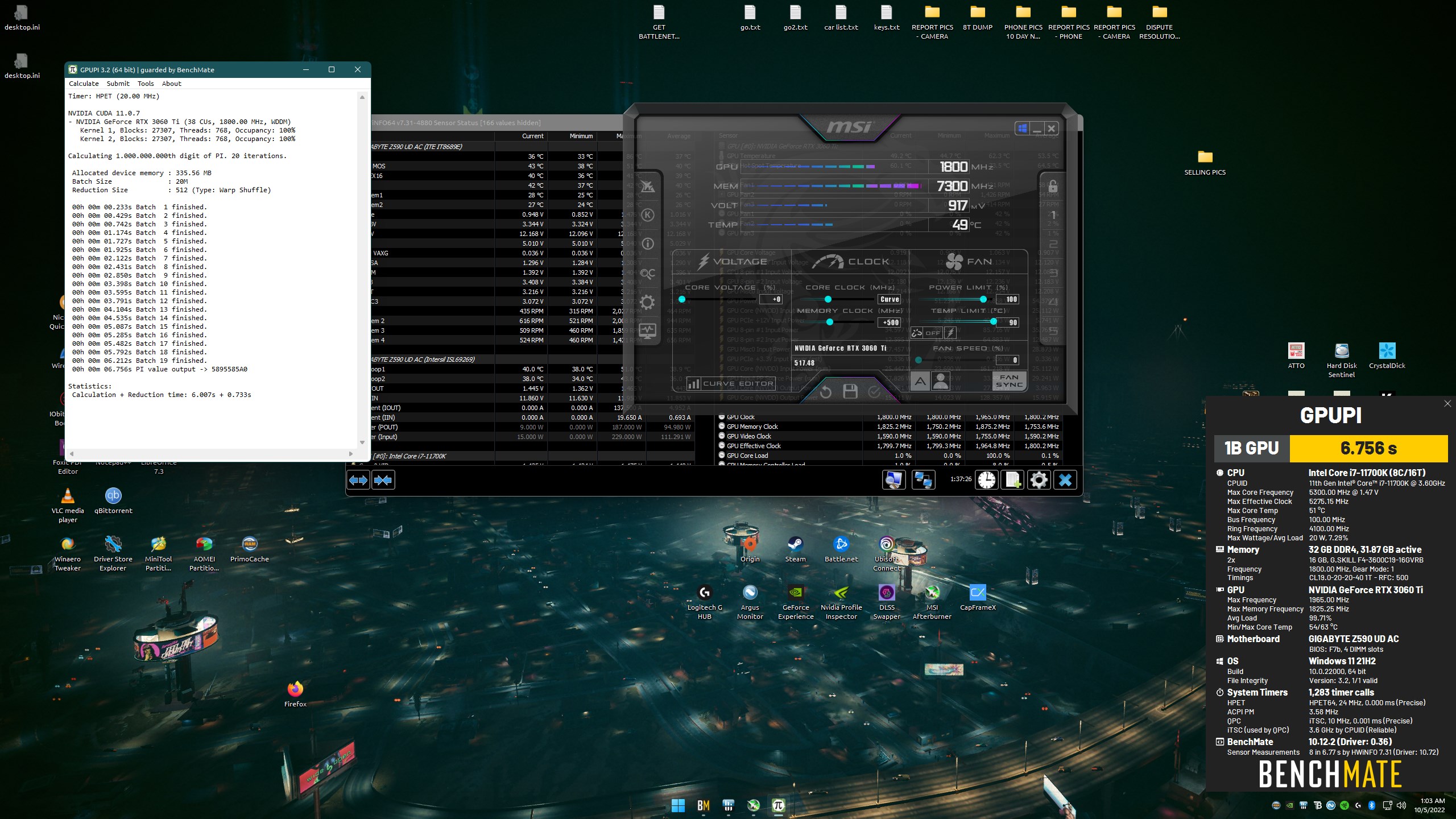
Task: Select Afterburner profile slot 2
Action: point(1053,245)
